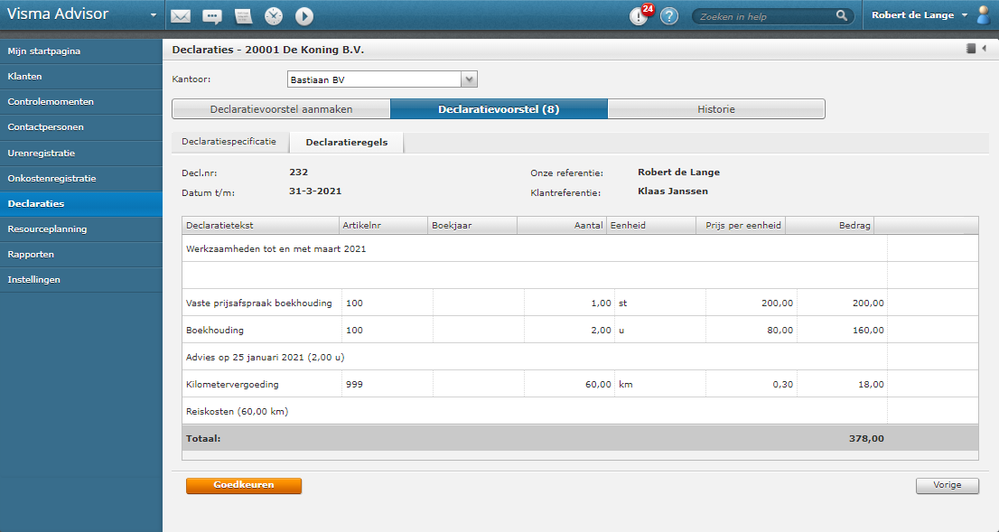Image resolution: width=999 pixels, height=532 pixels.
Task: Expand the Visma Advisor dropdown arrow
Action: pos(154,15)
